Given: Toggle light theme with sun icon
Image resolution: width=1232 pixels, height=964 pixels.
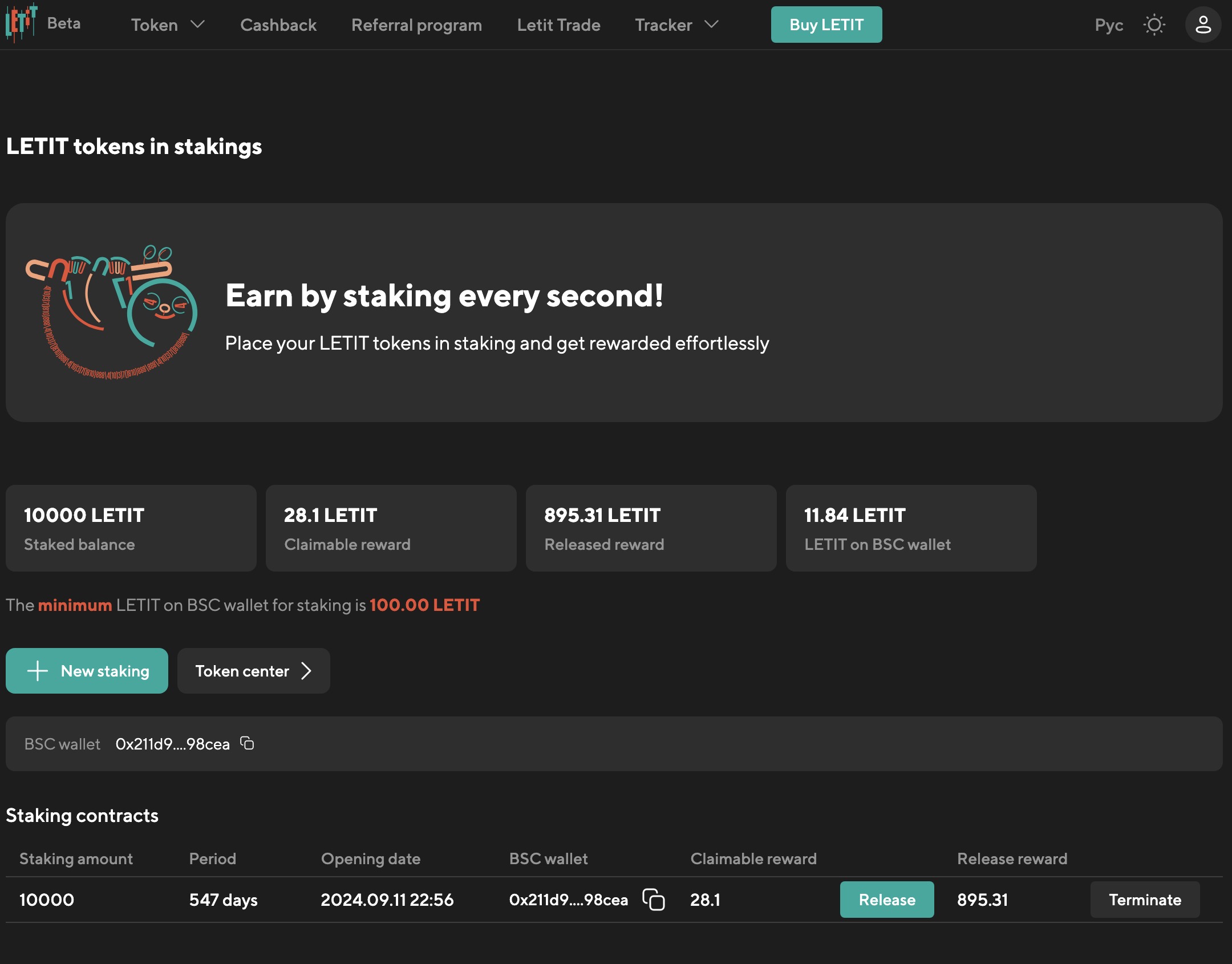Looking at the screenshot, I should [1154, 25].
